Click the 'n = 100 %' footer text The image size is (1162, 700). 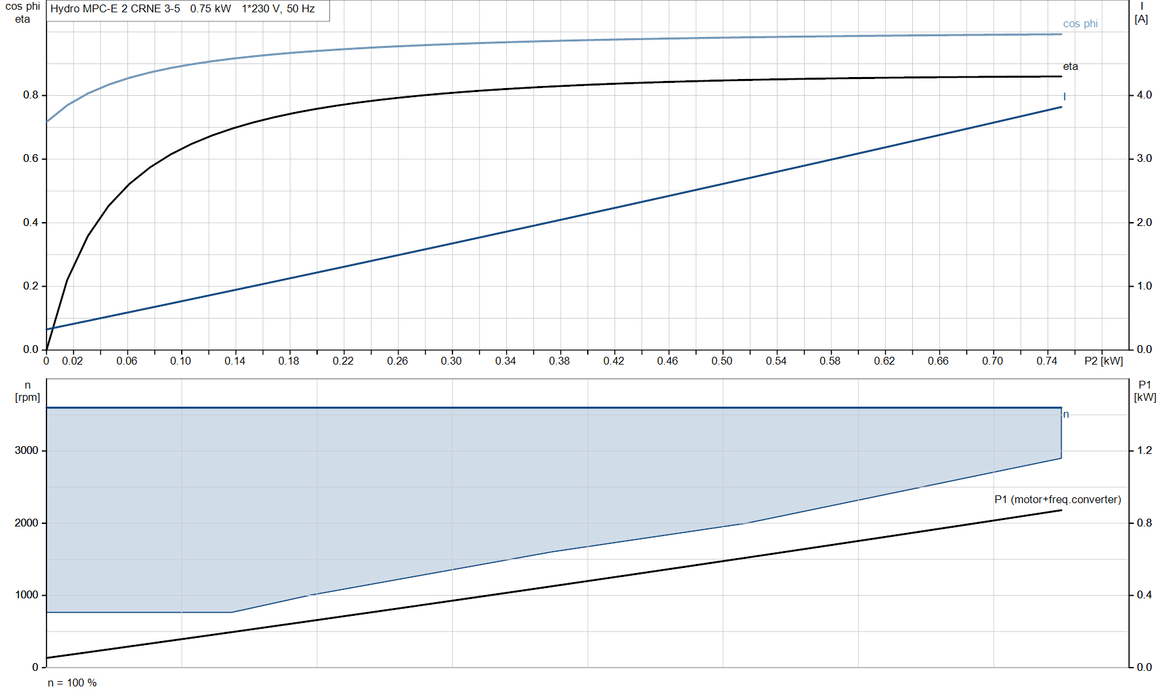pos(72,682)
